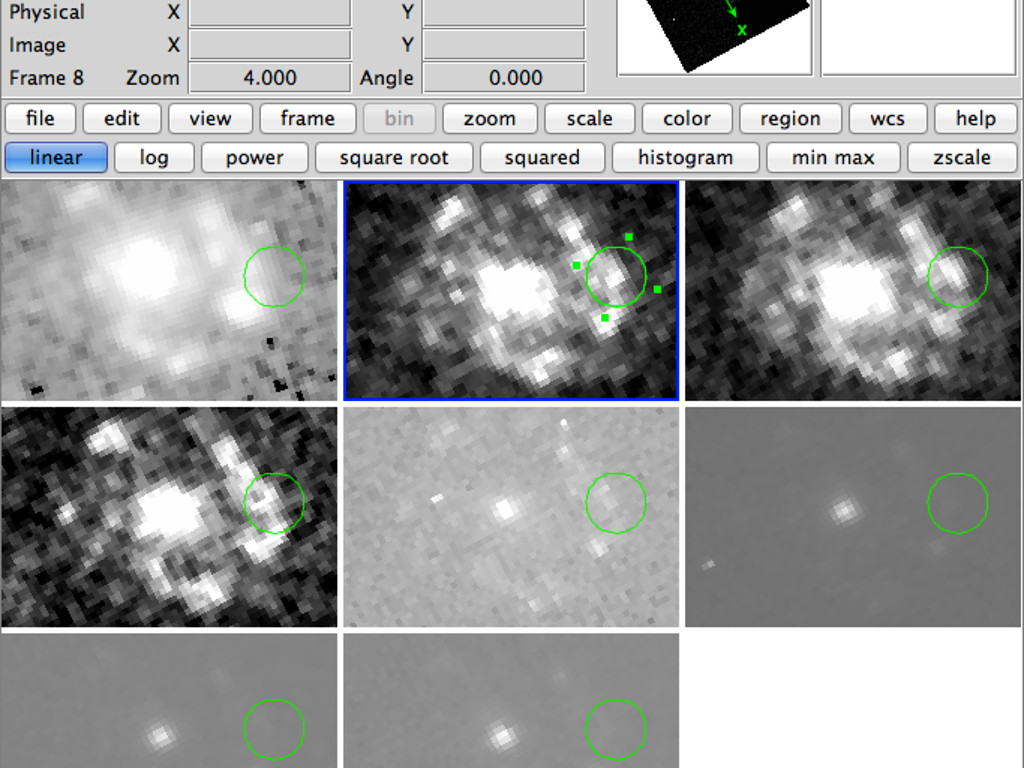Viewport: 1024px width, 768px height.
Task: Click the Physical Y coordinate field
Action: pos(504,12)
